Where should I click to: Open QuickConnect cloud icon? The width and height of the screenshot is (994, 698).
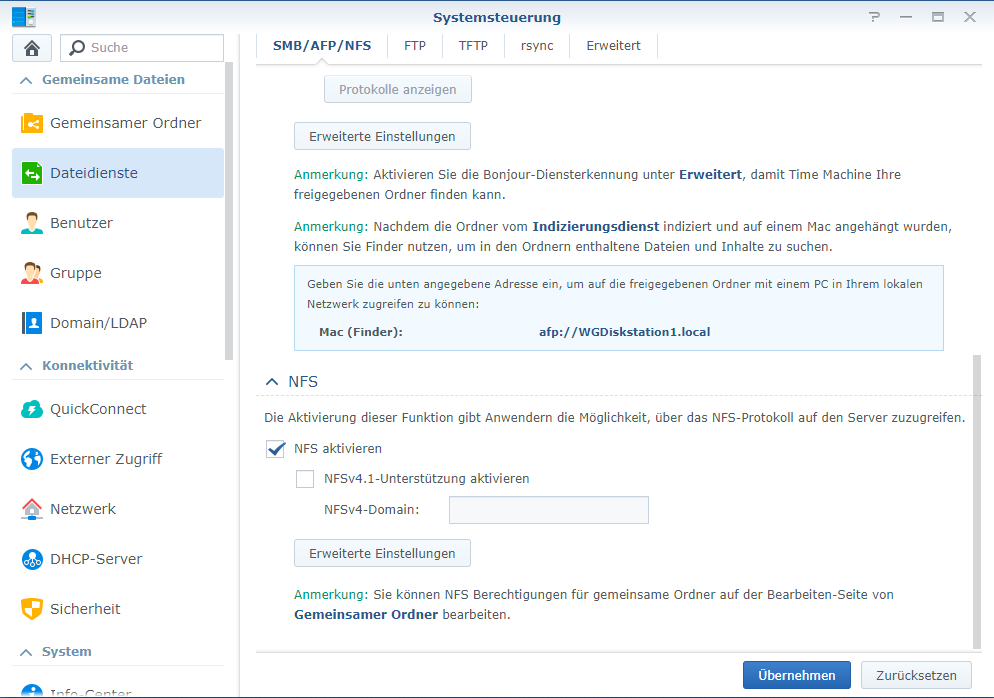[32, 409]
